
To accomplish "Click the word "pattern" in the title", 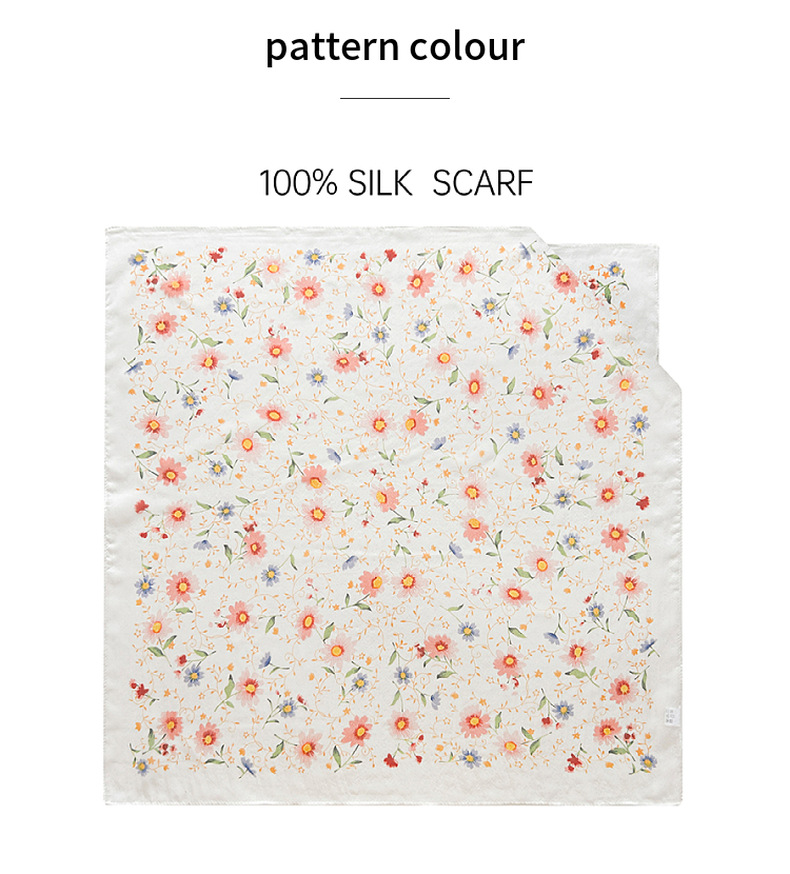I will pyautogui.click(x=332, y=47).
